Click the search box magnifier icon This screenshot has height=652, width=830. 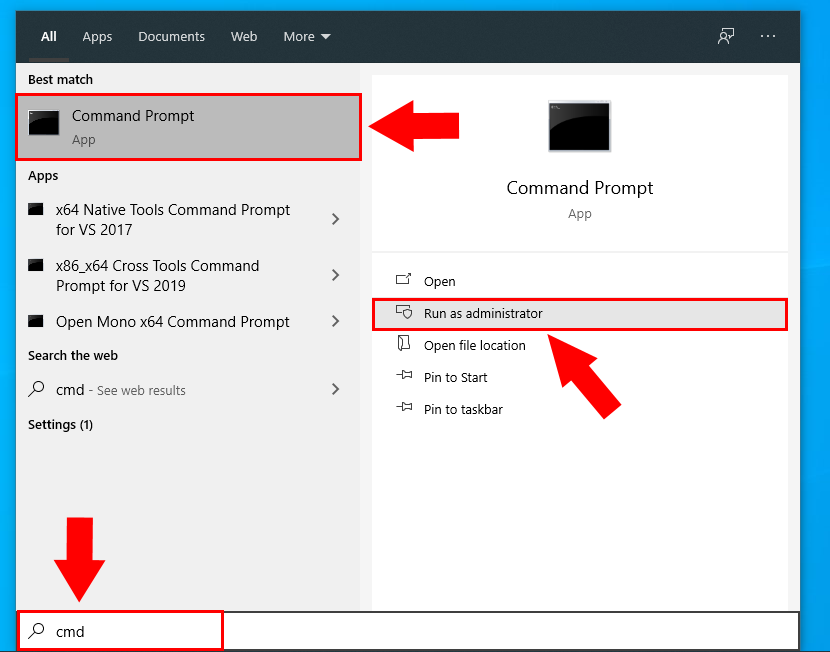36,630
